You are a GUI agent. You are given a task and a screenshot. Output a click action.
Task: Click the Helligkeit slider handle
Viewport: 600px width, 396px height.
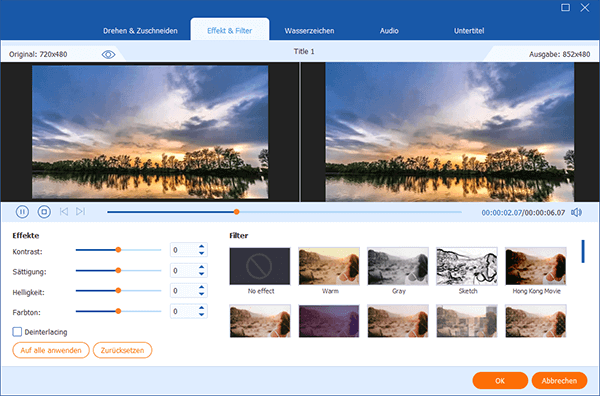[x=118, y=291]
